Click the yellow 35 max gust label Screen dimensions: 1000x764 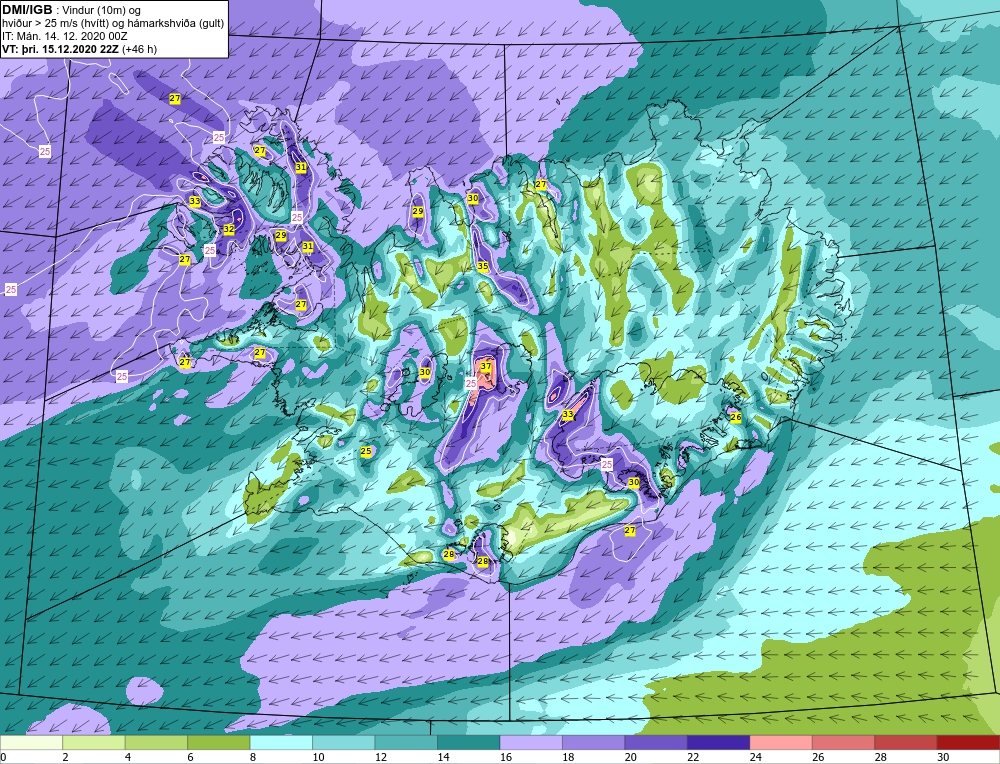point(483,266)
